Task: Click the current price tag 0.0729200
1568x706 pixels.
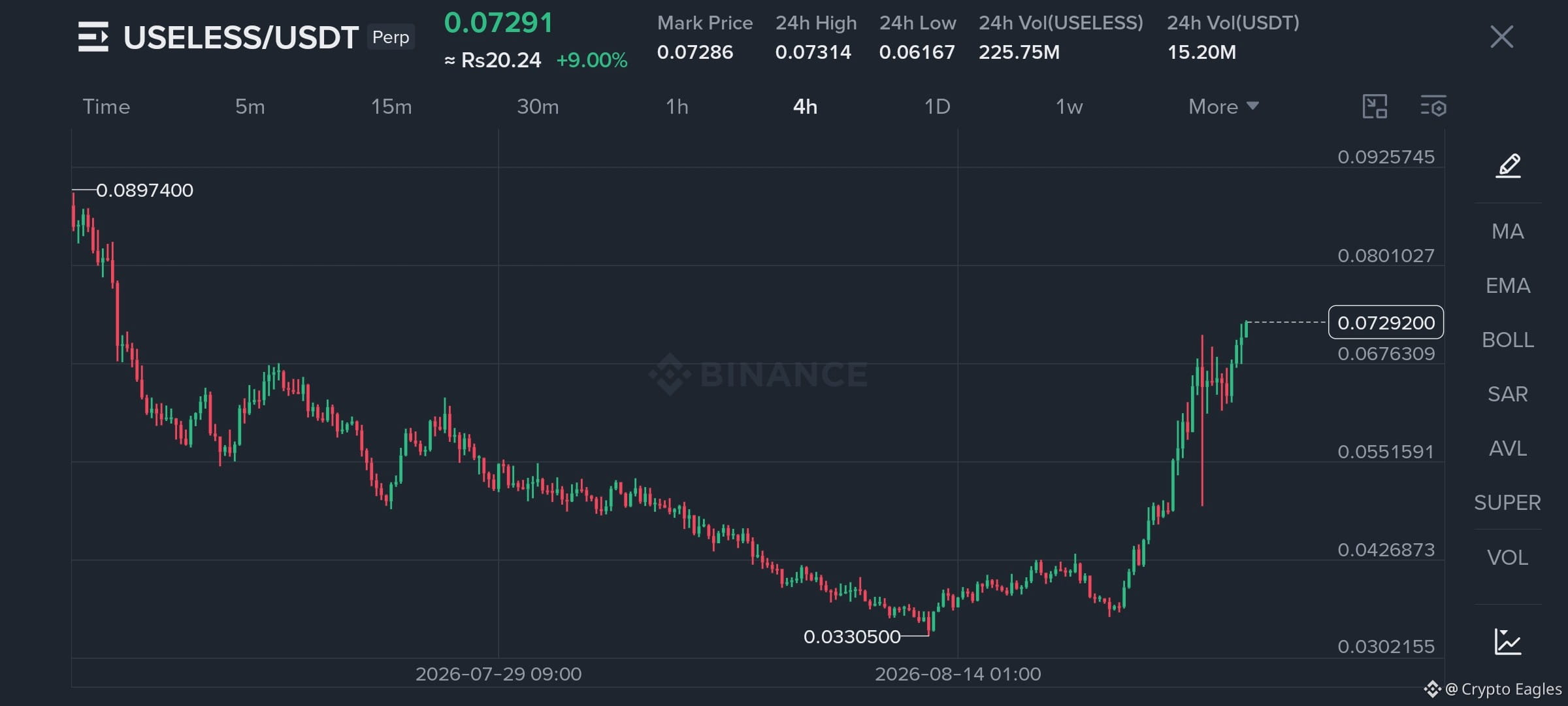Action: [1386, 322]
